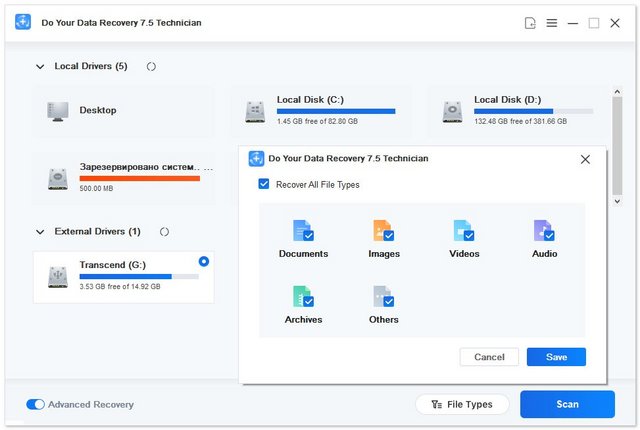Click the Advanced Recovery label
This screenshot has width=640, height=430.
click(91, 404)
